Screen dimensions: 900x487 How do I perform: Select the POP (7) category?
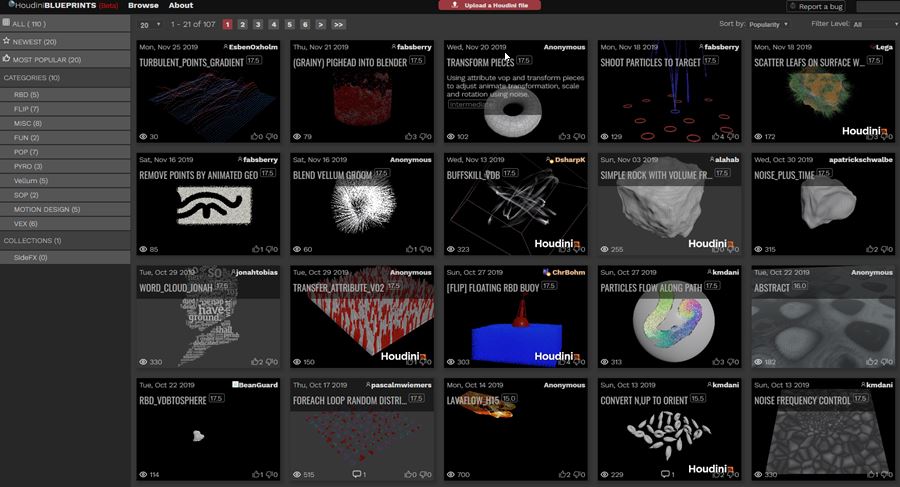pos(65,152)
